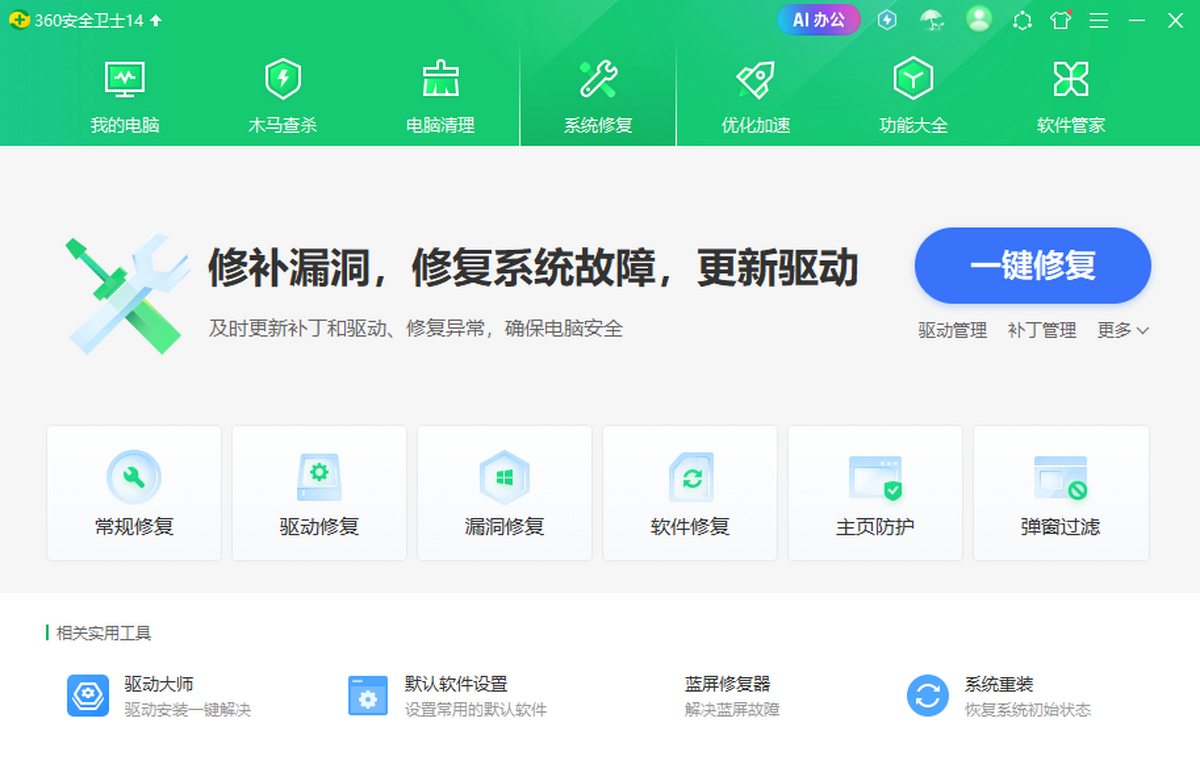
Task: Open the 木马查杀 shield icon tab
Action: coord(282,95)
